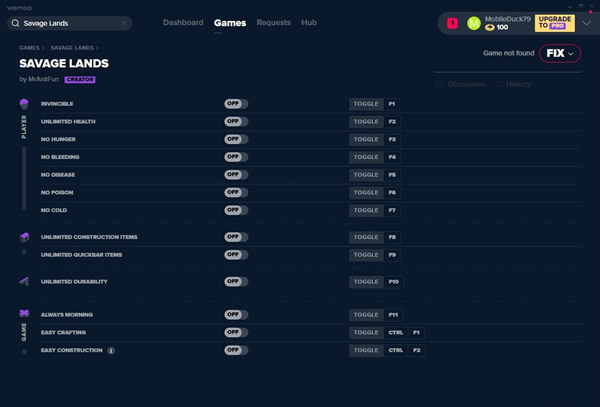Open the account menu chevron
The image size is (600, 407).
click(587, 23)
